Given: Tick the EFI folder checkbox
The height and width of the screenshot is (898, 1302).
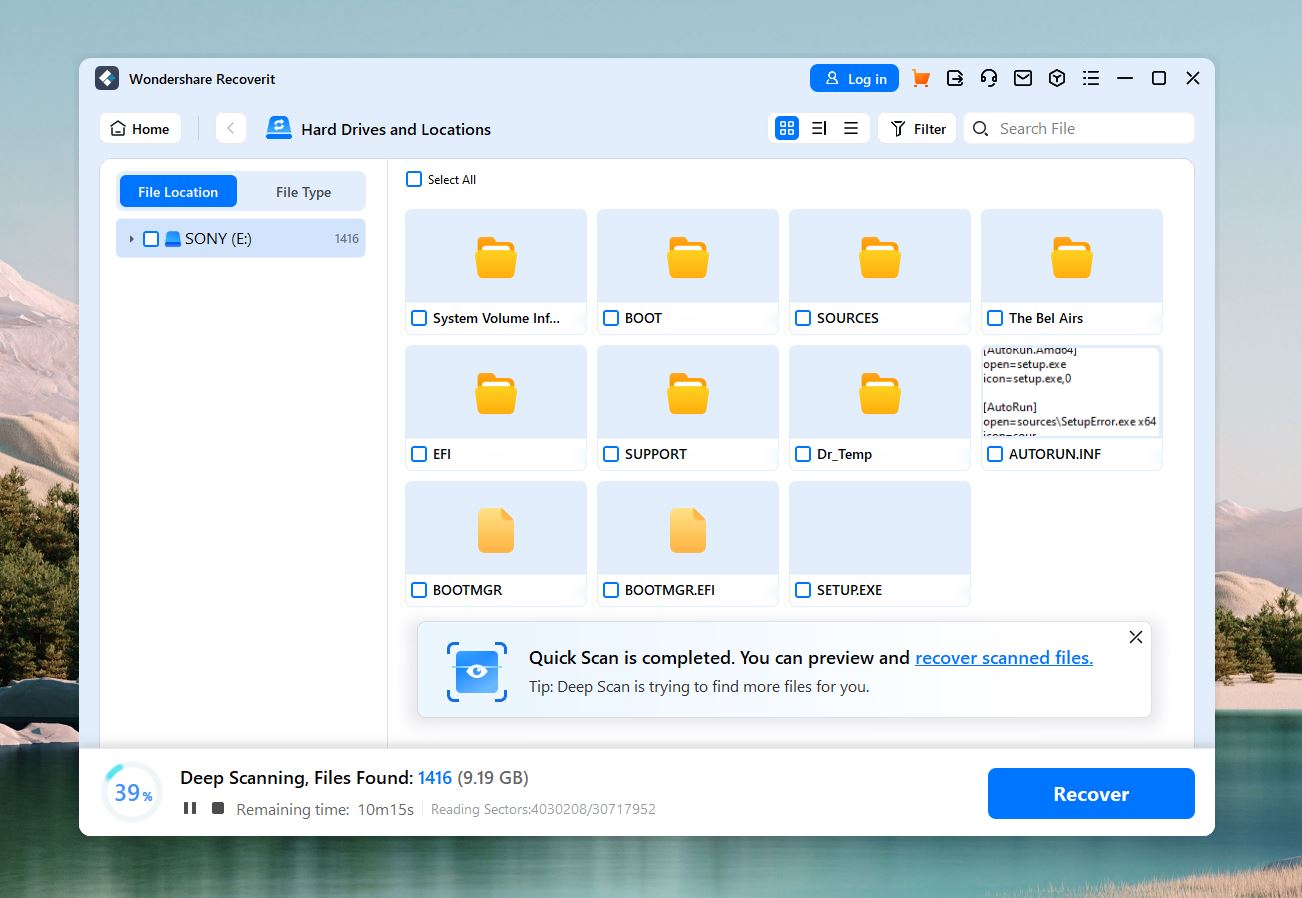Looking at the screenshot, I should (x=419, y=454).
